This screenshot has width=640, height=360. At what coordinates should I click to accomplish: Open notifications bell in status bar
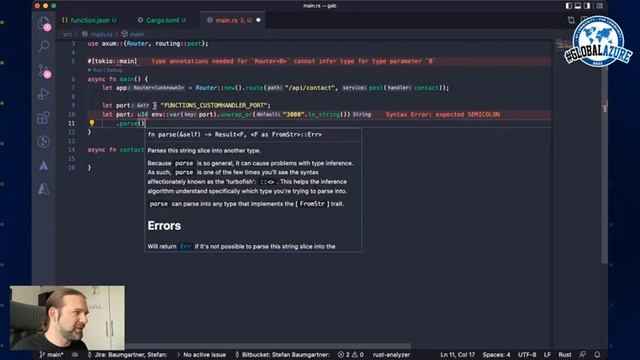[x=597, y=355]
